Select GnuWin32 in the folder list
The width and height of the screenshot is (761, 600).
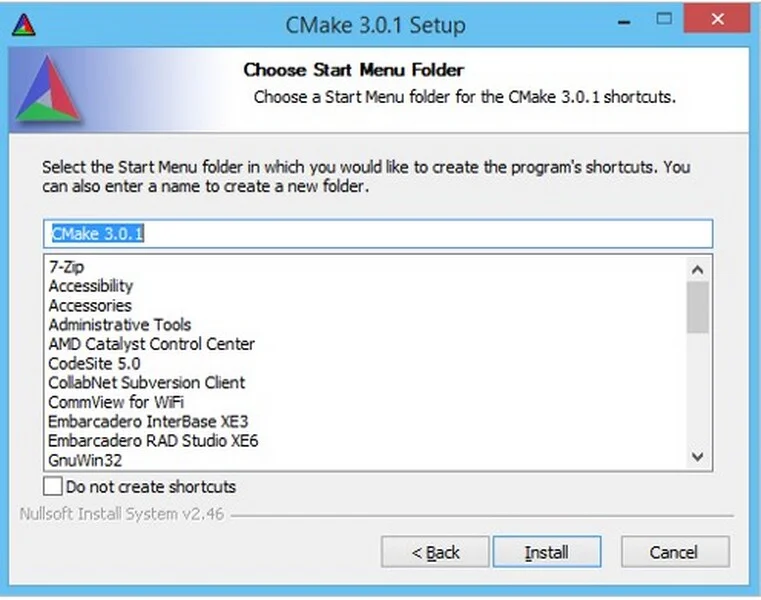coord(85,460)
